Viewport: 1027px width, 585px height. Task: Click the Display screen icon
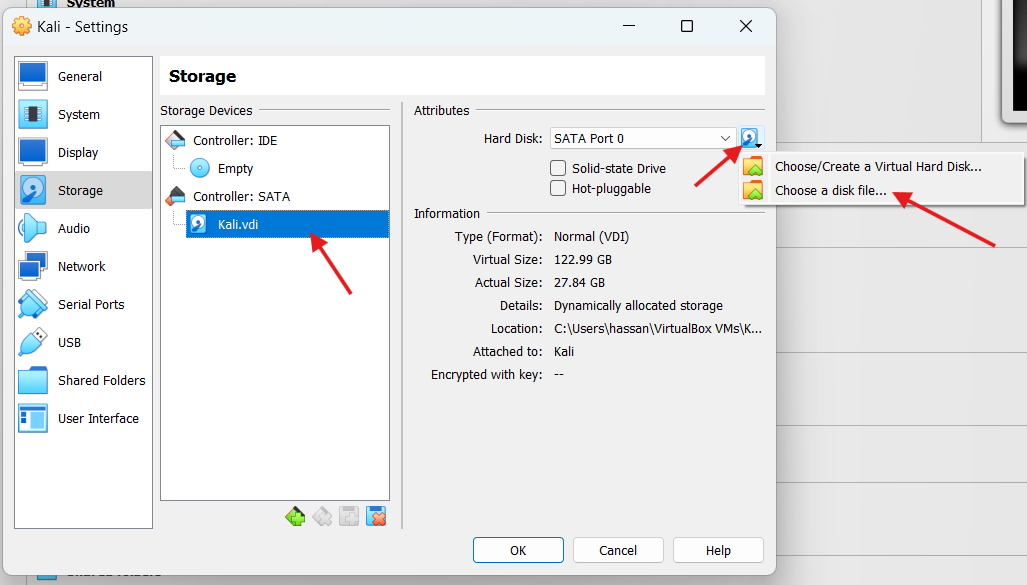[x=33, y=152]
